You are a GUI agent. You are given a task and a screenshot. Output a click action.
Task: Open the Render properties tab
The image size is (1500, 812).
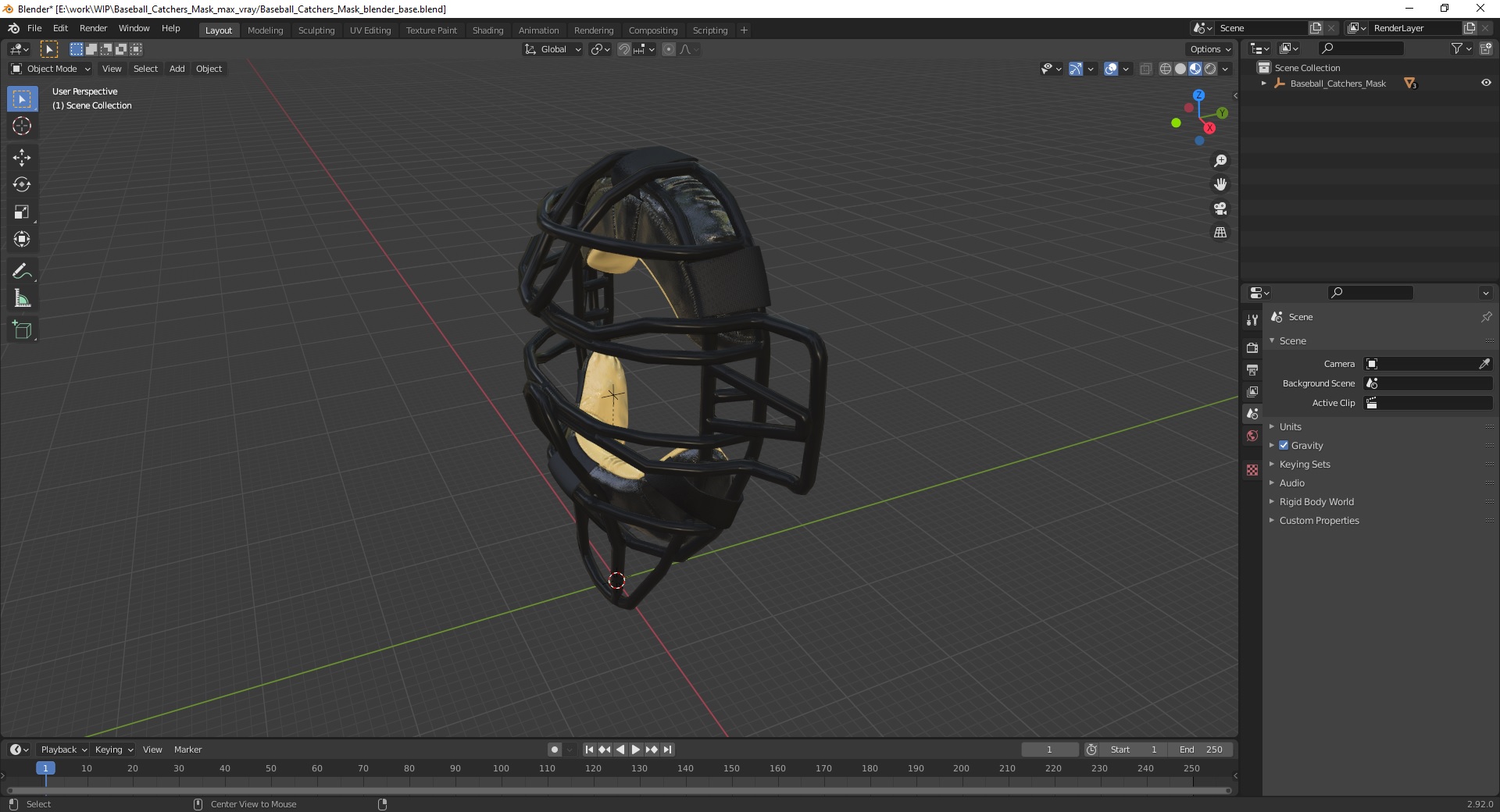pyautogui.click(x=1252, y=347)
